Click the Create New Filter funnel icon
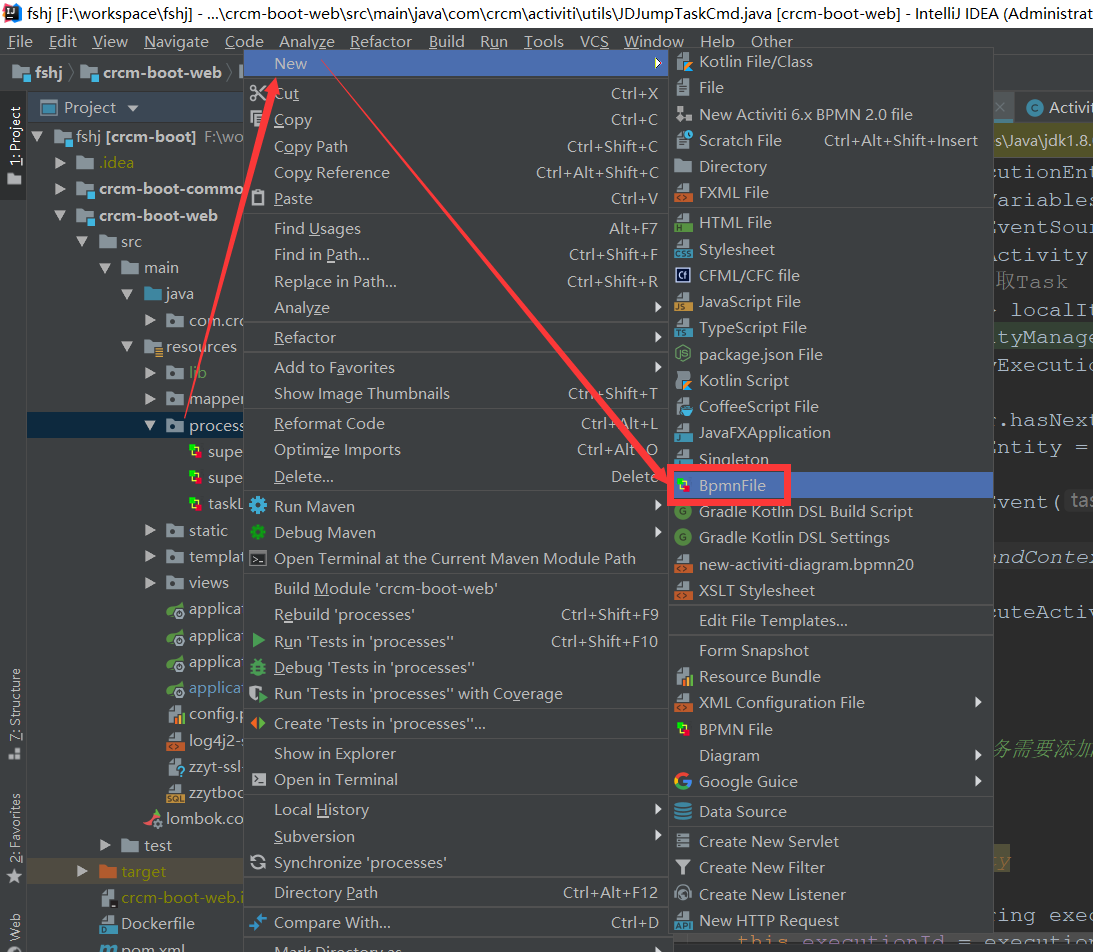 [x=684, y=868]
